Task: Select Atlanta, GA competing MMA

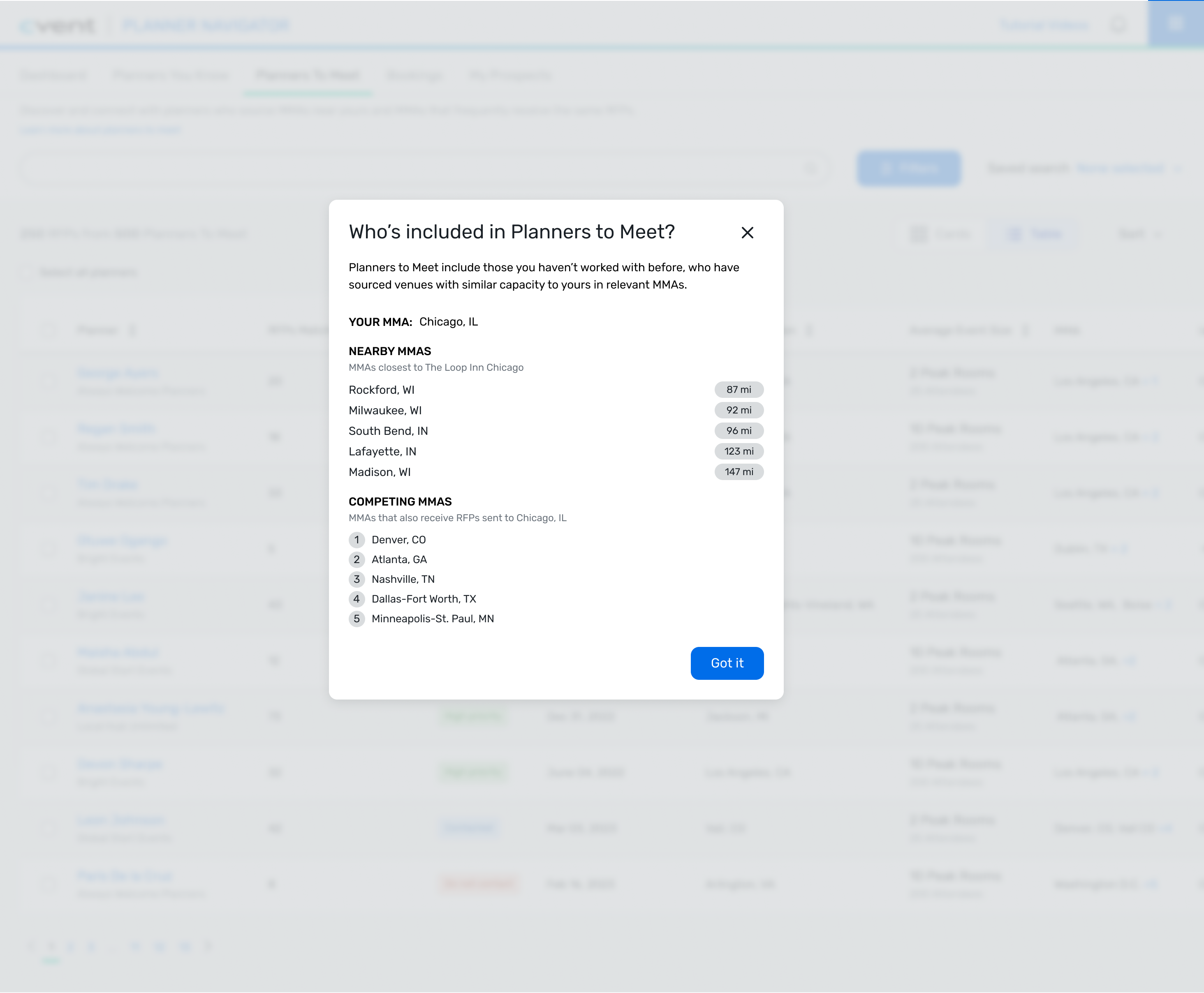Action: [399, 559]
